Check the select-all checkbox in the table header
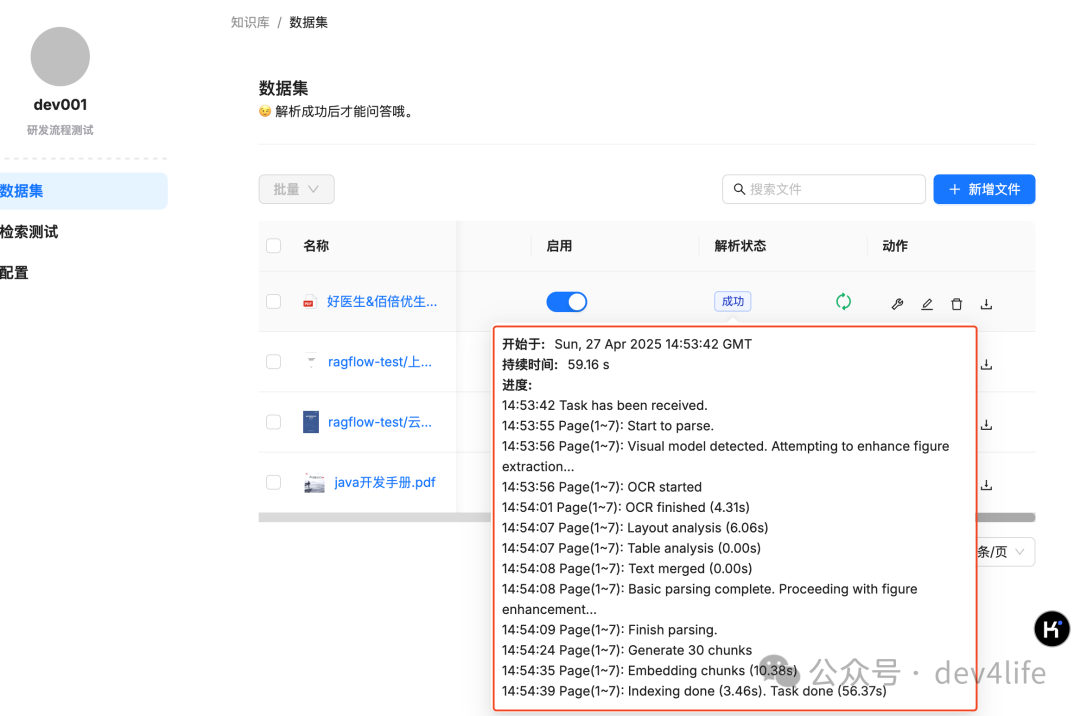 point(273,246)
